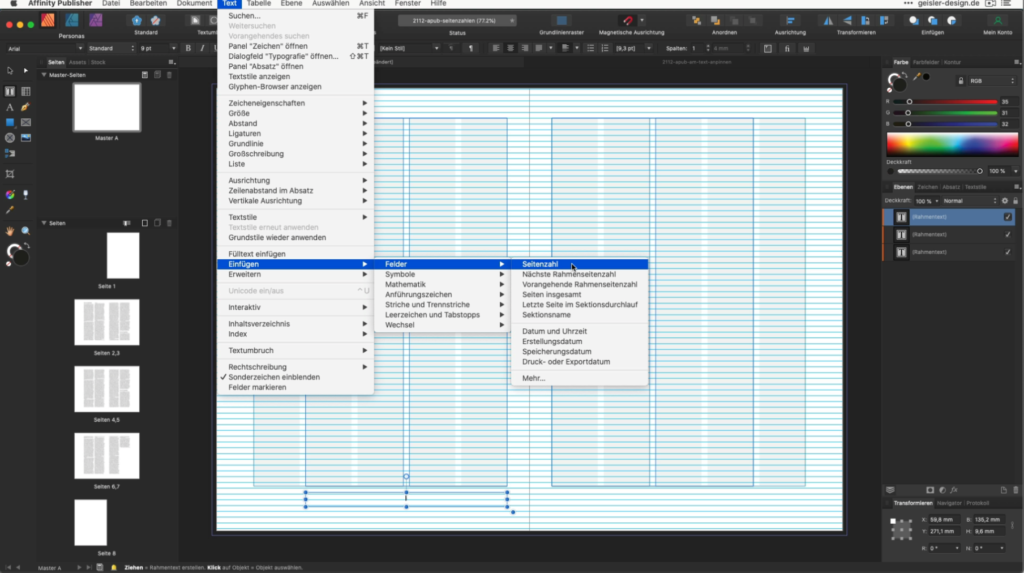This screenshot has width=1024, height=573.
Task: Switch to the Photo persona icon
Action: 95,20
